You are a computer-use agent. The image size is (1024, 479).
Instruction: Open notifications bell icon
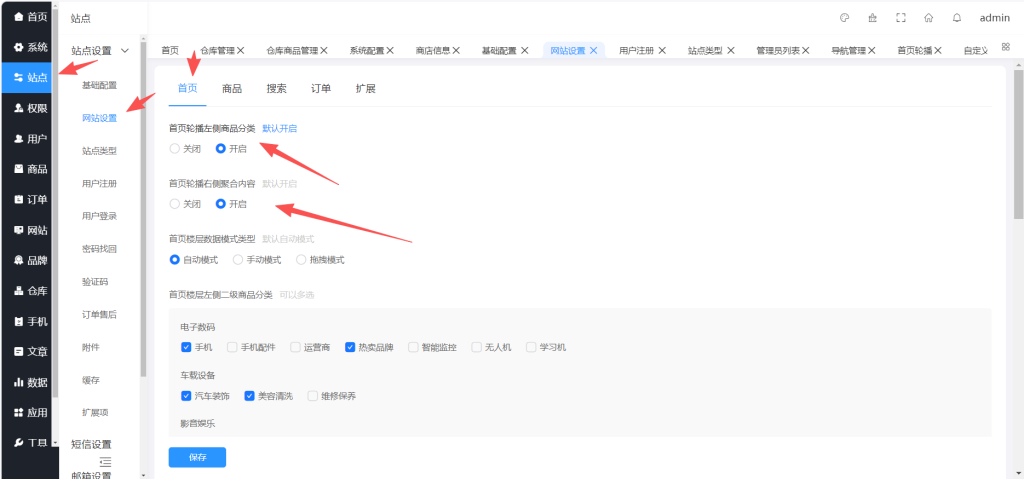click(x=957, y=18)
